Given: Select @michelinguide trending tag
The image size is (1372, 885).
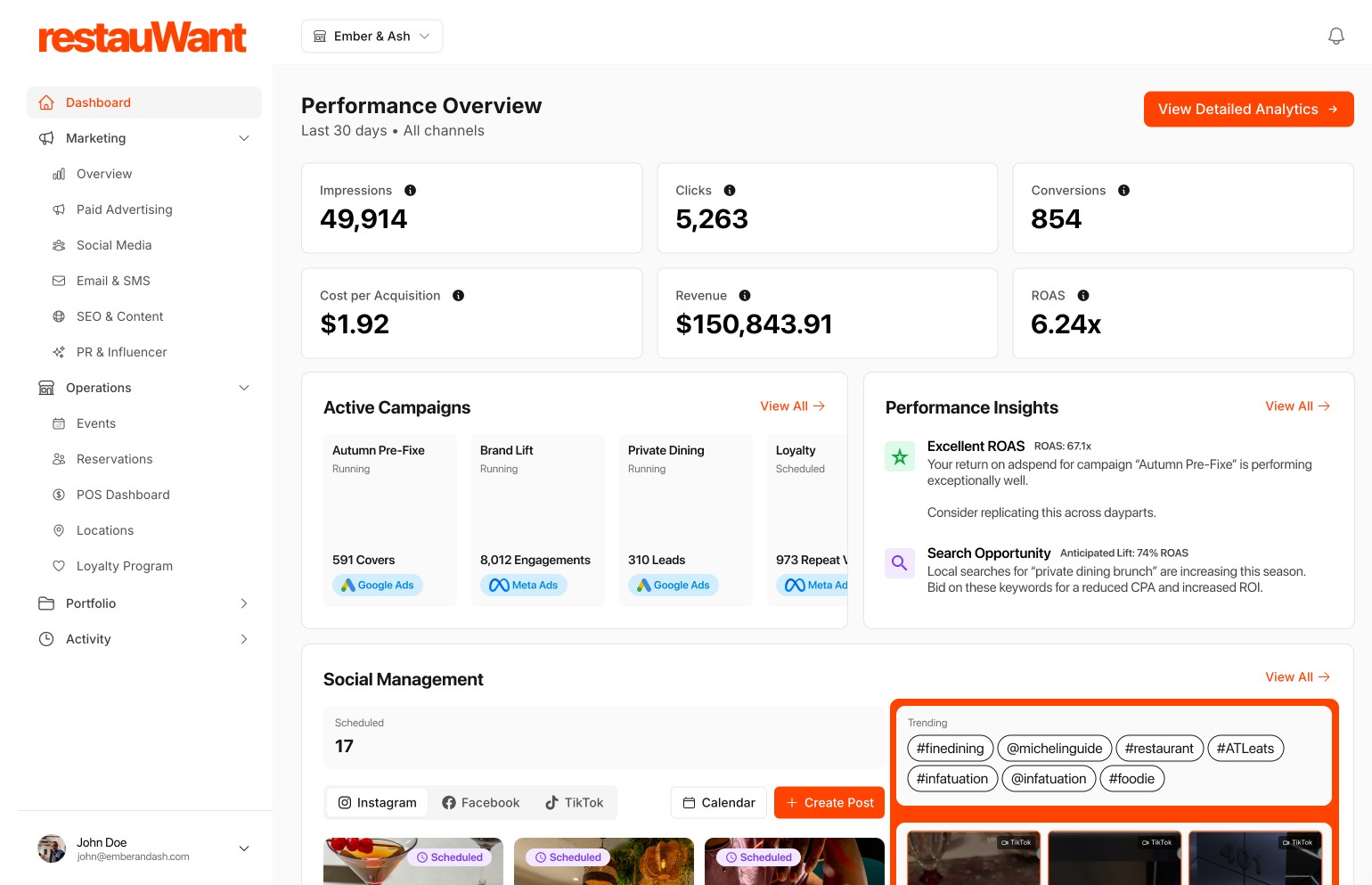Looking at the screenshot, I should pos(1054,749).
